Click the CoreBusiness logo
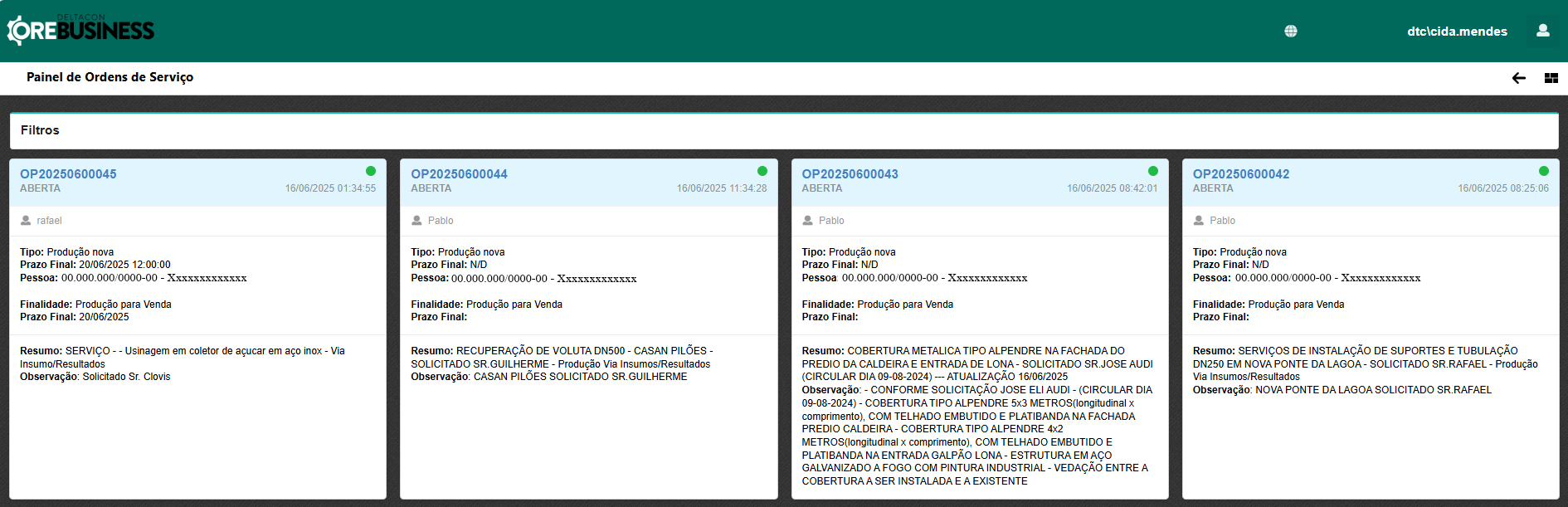This screenshot has height=507, width=1568. click(x=80, y=31)
